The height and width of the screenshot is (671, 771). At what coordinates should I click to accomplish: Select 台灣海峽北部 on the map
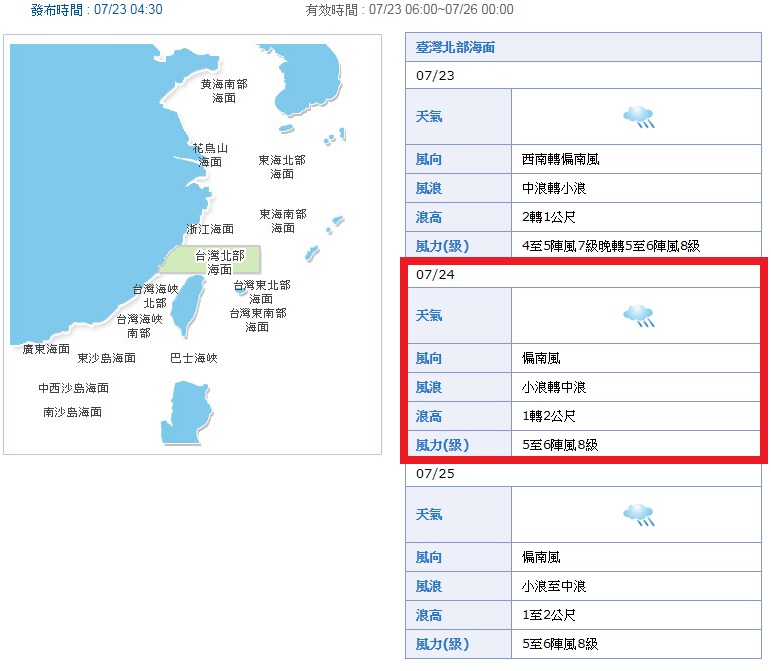pos(155,296)
